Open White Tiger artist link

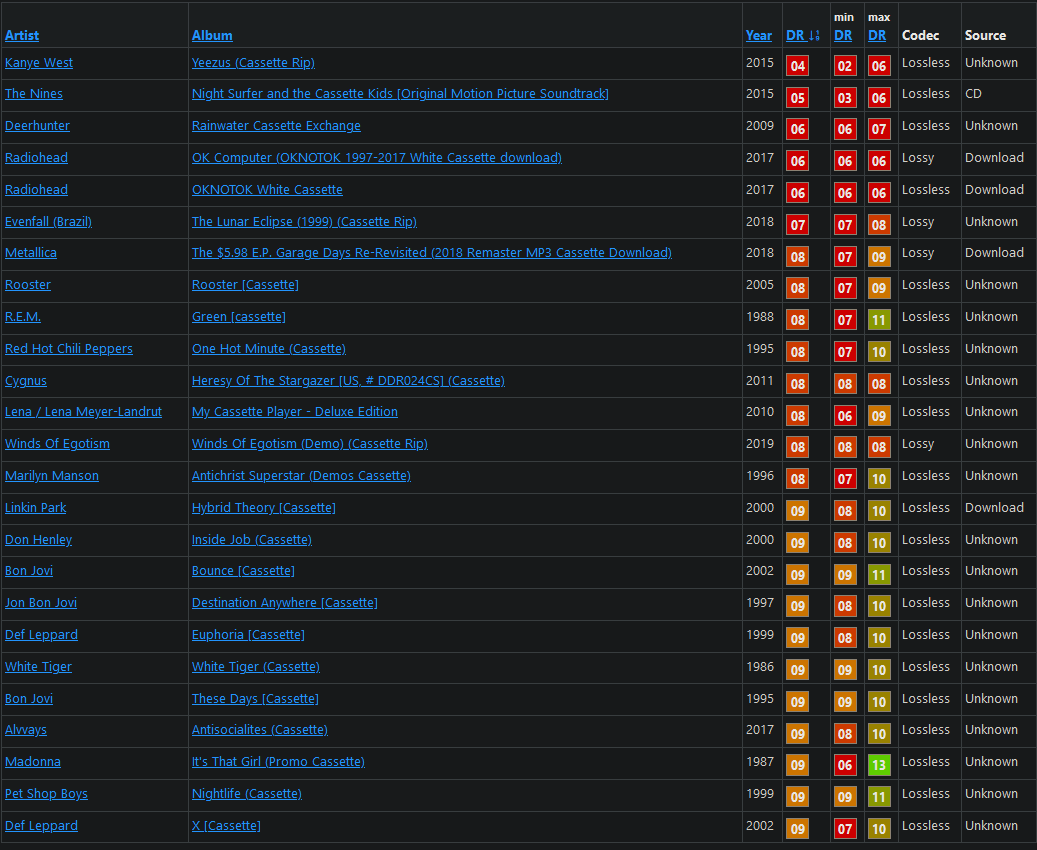[38, 667]
